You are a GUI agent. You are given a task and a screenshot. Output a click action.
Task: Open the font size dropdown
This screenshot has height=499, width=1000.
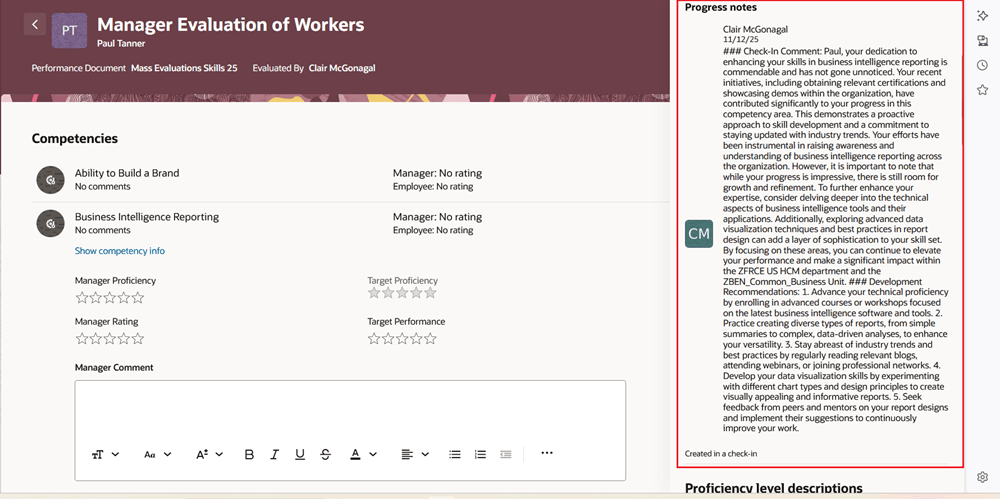click(209, 454)
